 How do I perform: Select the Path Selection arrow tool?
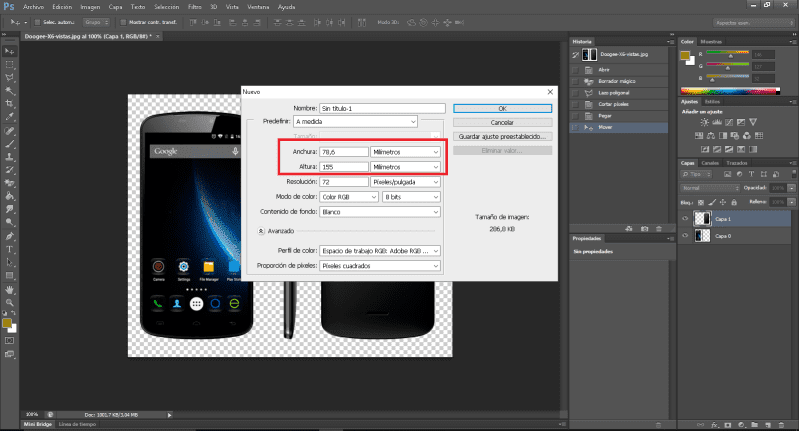click(x=9, y=263)
